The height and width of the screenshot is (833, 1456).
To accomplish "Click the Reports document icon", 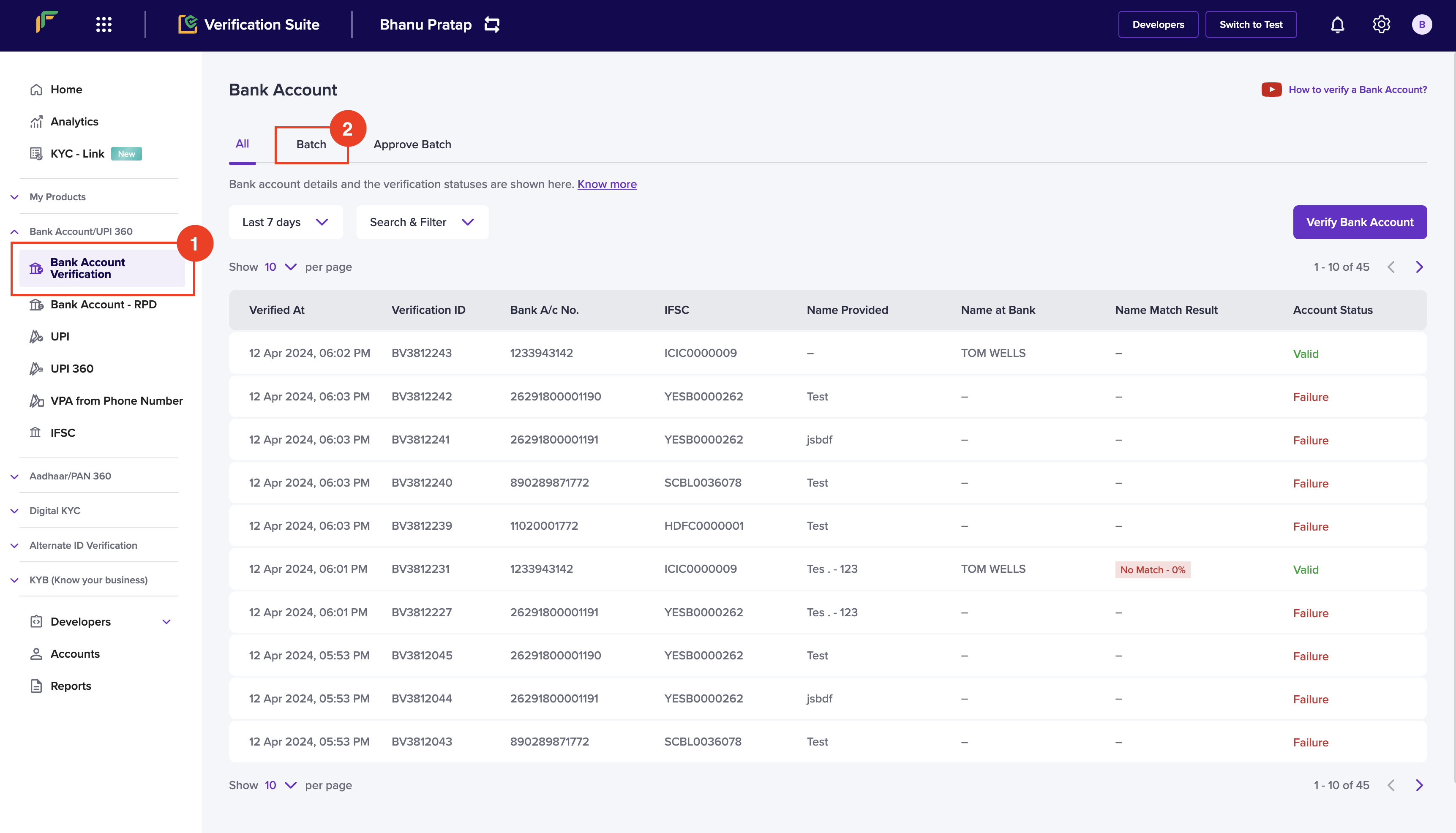I will click(x=36, y=686).
